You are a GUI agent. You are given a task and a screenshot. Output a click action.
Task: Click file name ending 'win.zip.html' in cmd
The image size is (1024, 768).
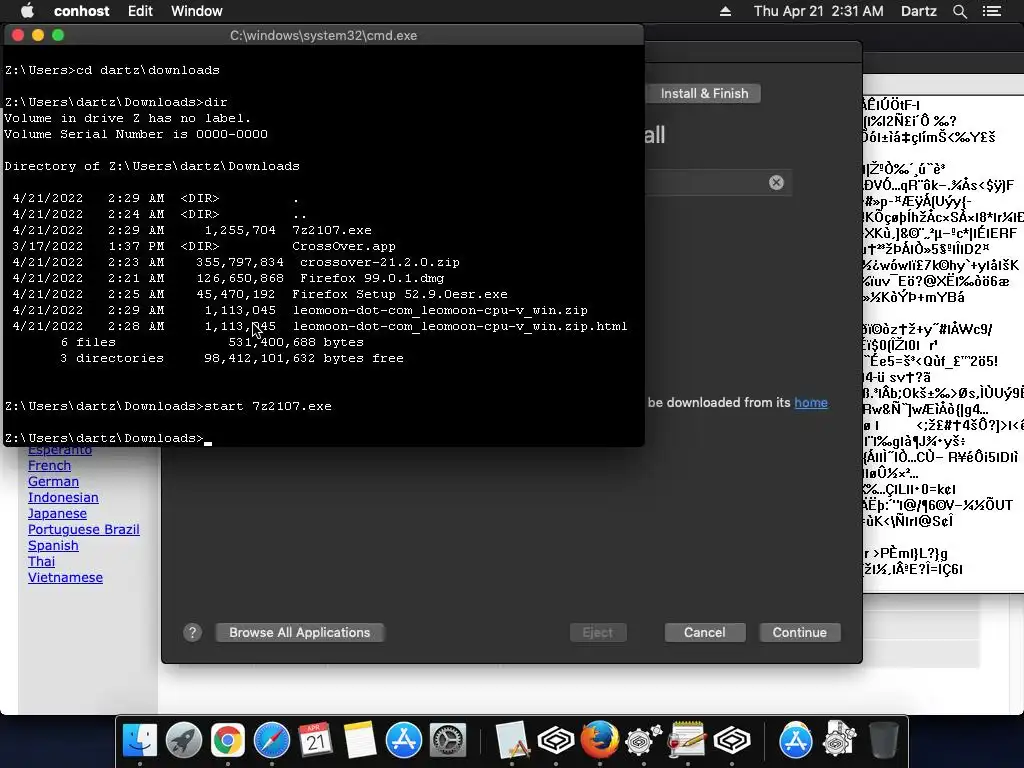(x=460, y=326)
